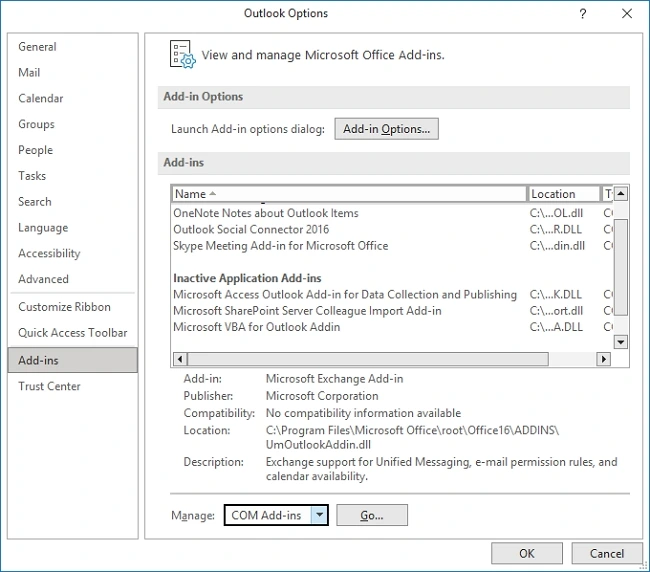Sort add-ins by Name column header
The image size is (650, 572).
point(349,194)
